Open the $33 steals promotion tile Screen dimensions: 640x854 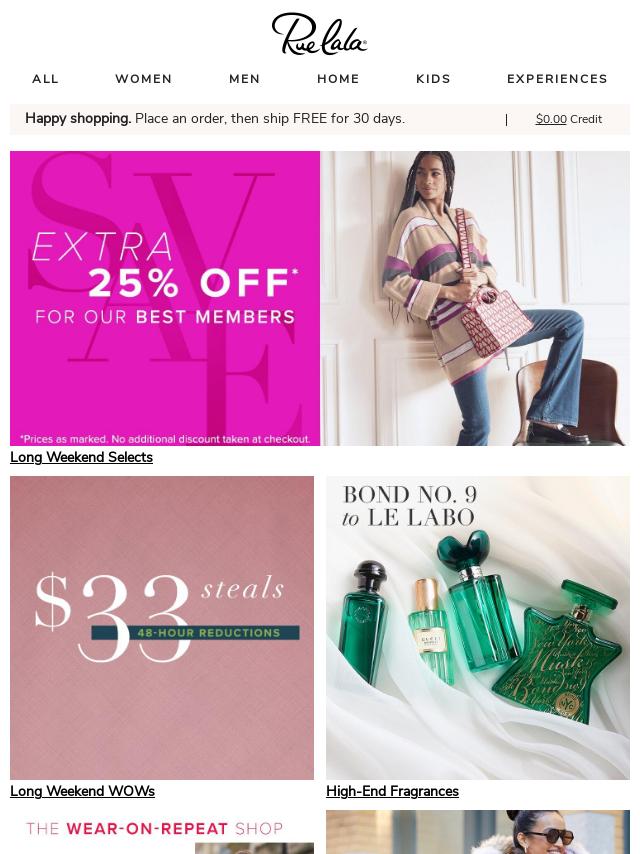162,627
